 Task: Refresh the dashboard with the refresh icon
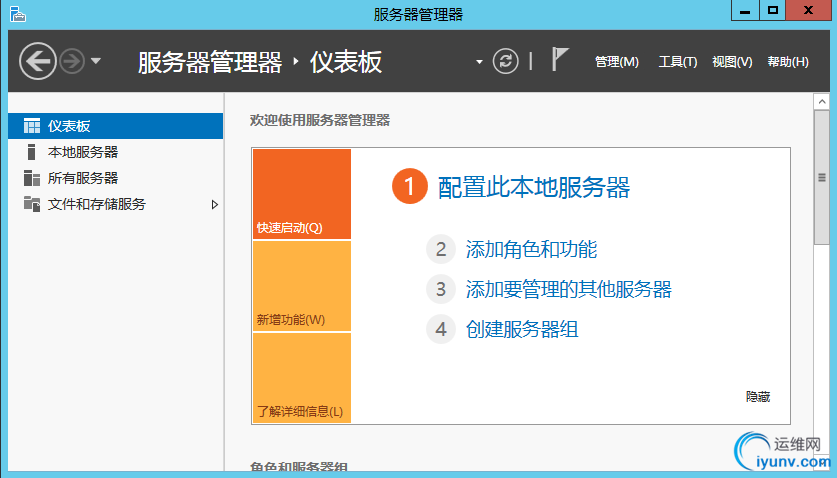[x=506, y=61]
